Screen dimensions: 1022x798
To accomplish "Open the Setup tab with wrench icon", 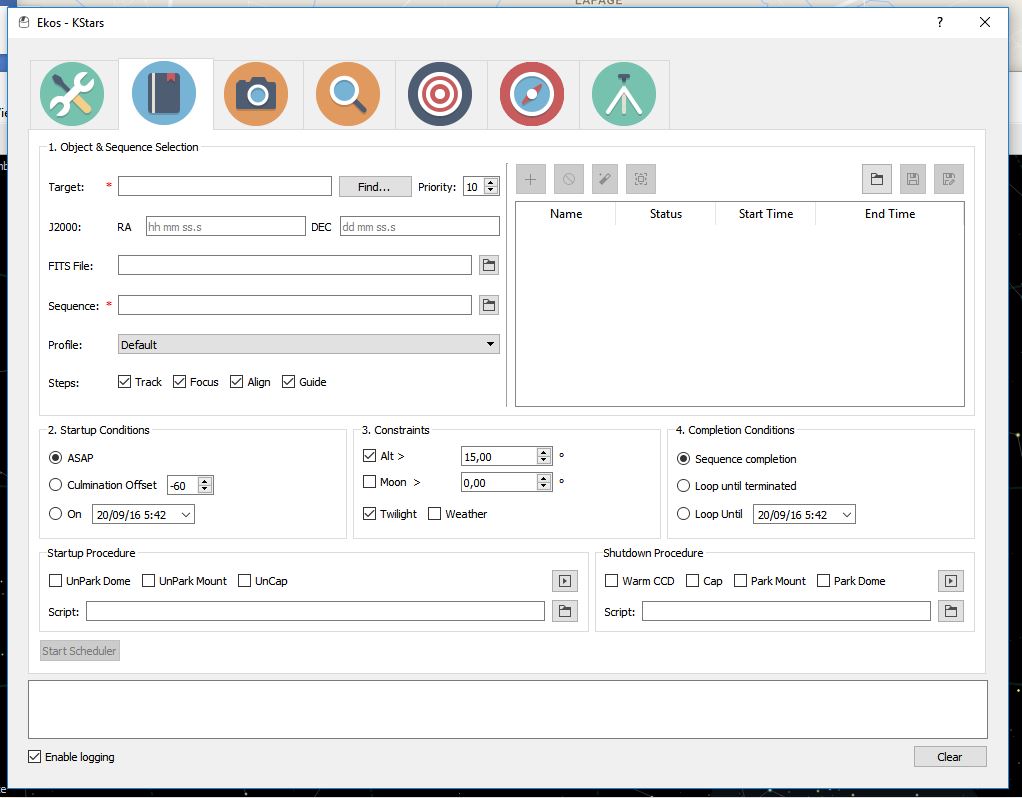I will (72, 94).
